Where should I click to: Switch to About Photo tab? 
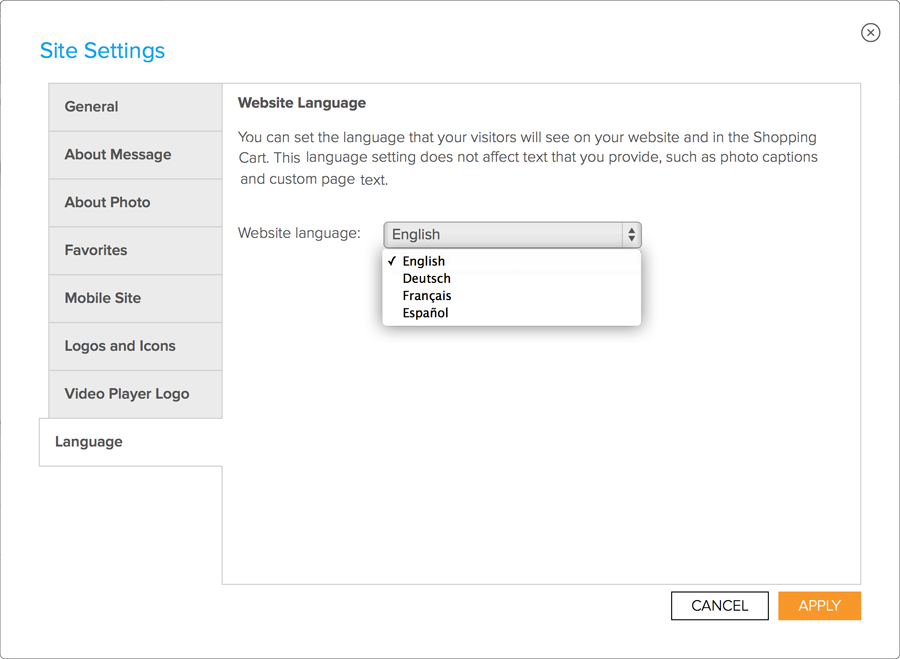click(135, 203)
